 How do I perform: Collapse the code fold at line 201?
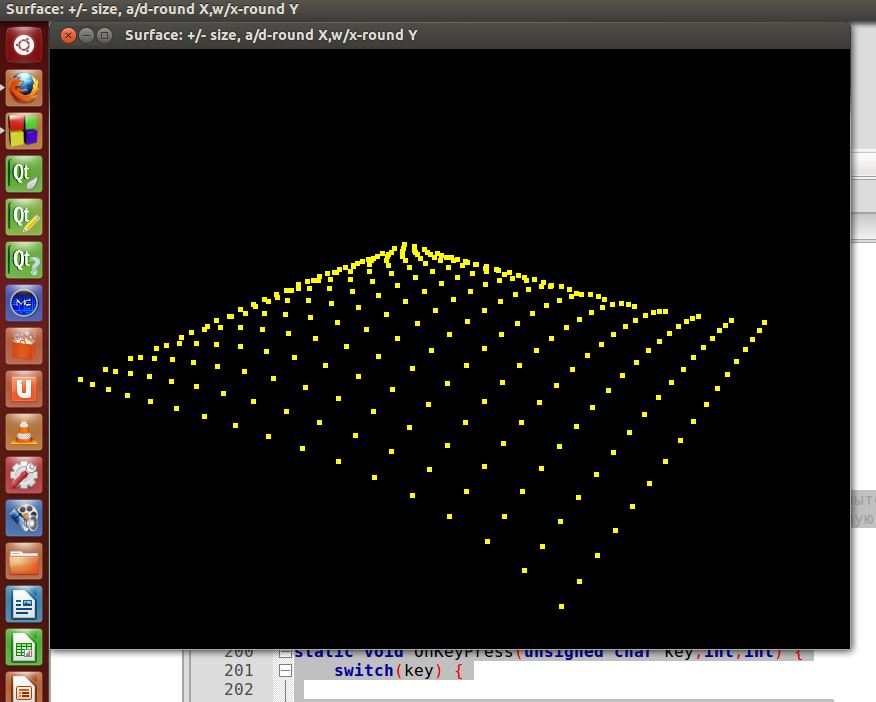(285, 670)
